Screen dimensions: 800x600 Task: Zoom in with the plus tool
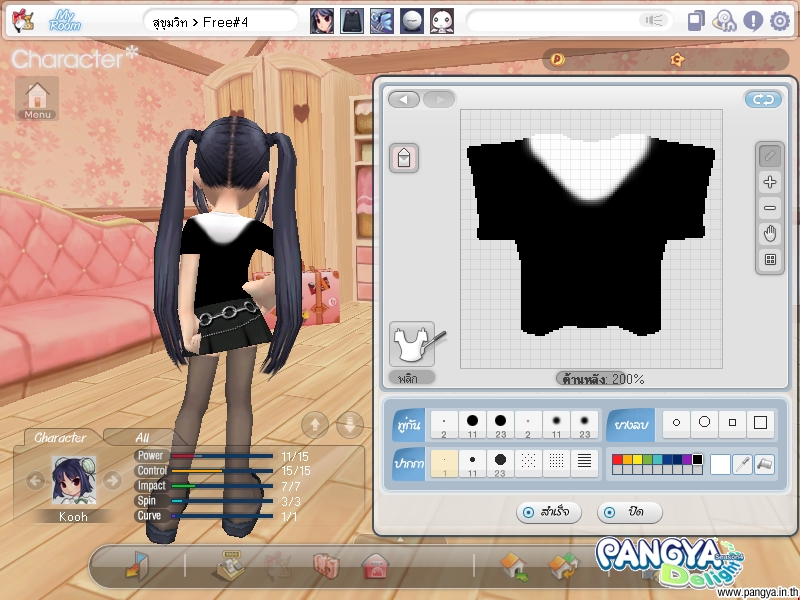point(770,182)
